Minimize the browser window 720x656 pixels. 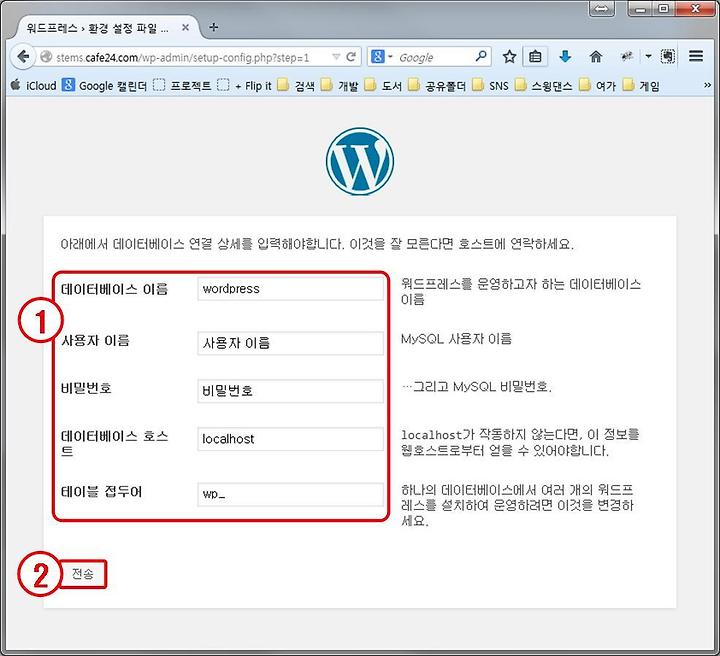[641, 8]
